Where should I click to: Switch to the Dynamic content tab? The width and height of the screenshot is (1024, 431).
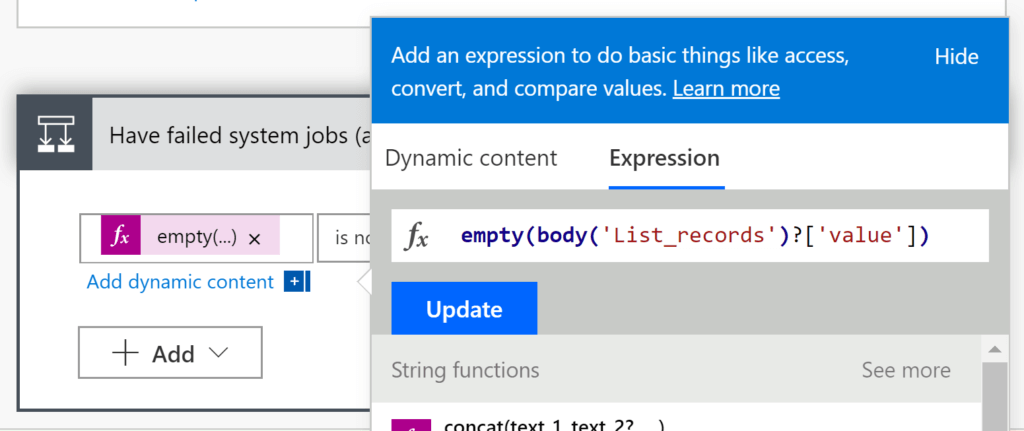click(x=471, y=158)
